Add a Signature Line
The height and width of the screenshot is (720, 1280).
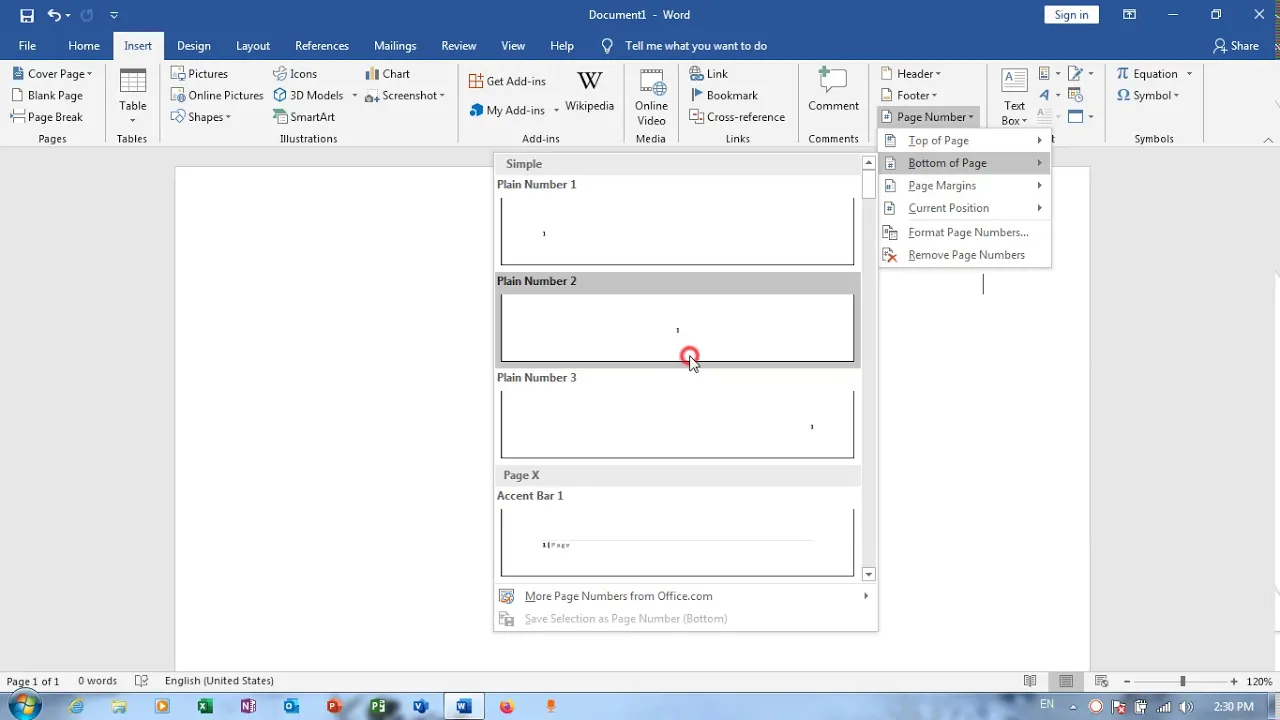[1080, 74]
